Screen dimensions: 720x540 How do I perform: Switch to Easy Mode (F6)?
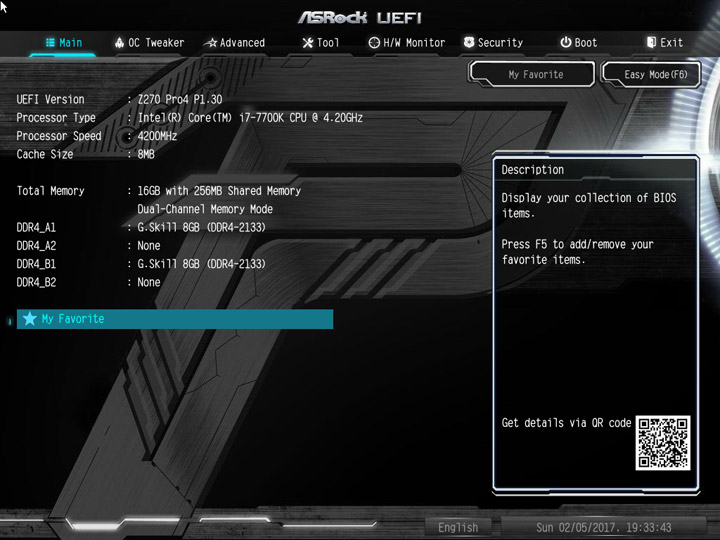click(652, 74)
